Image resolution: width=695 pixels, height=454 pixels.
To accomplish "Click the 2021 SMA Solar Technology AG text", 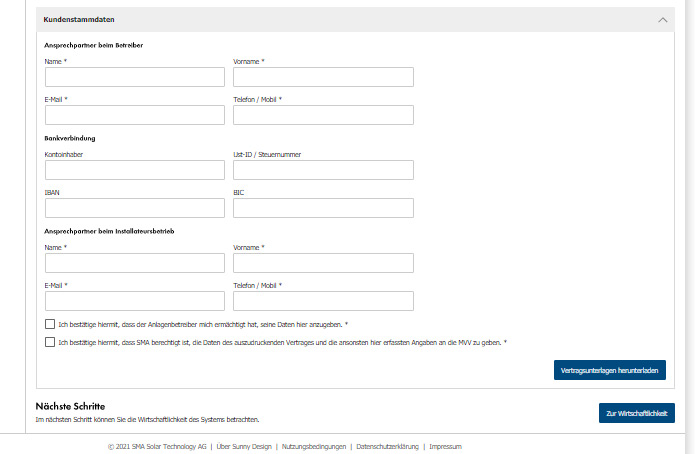I will pos(157,446).
